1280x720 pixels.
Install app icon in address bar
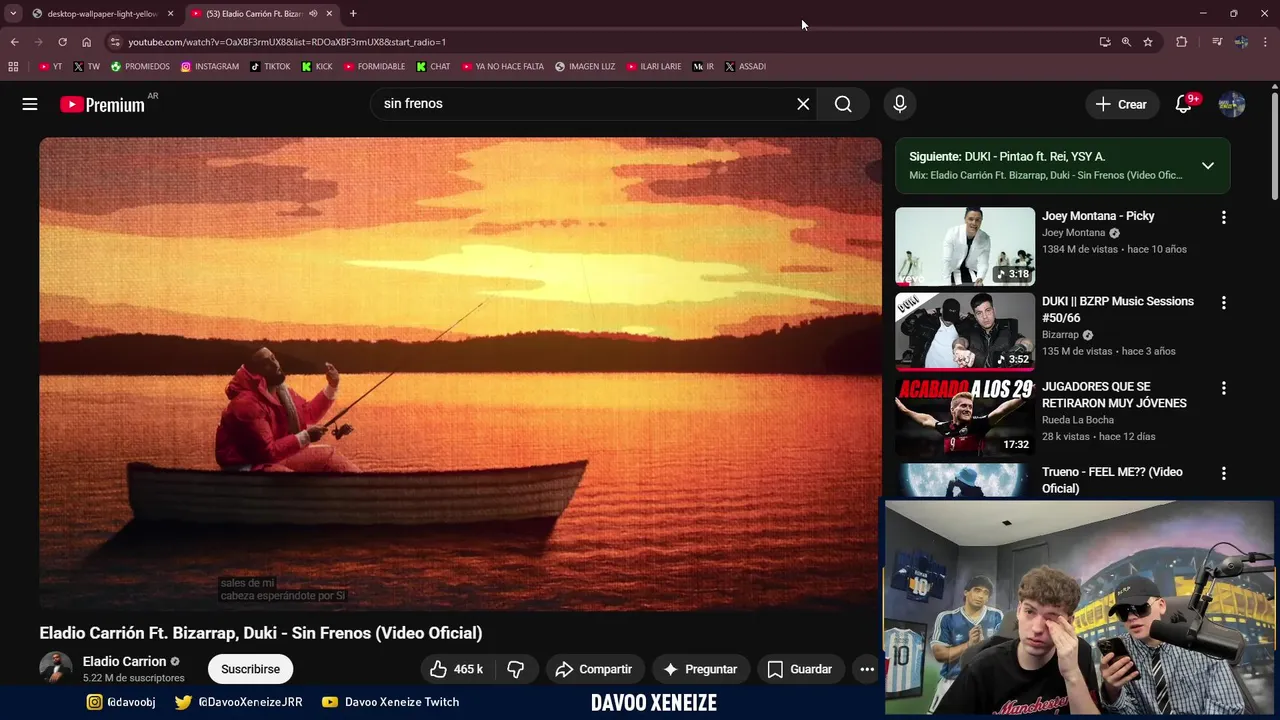1105,42
